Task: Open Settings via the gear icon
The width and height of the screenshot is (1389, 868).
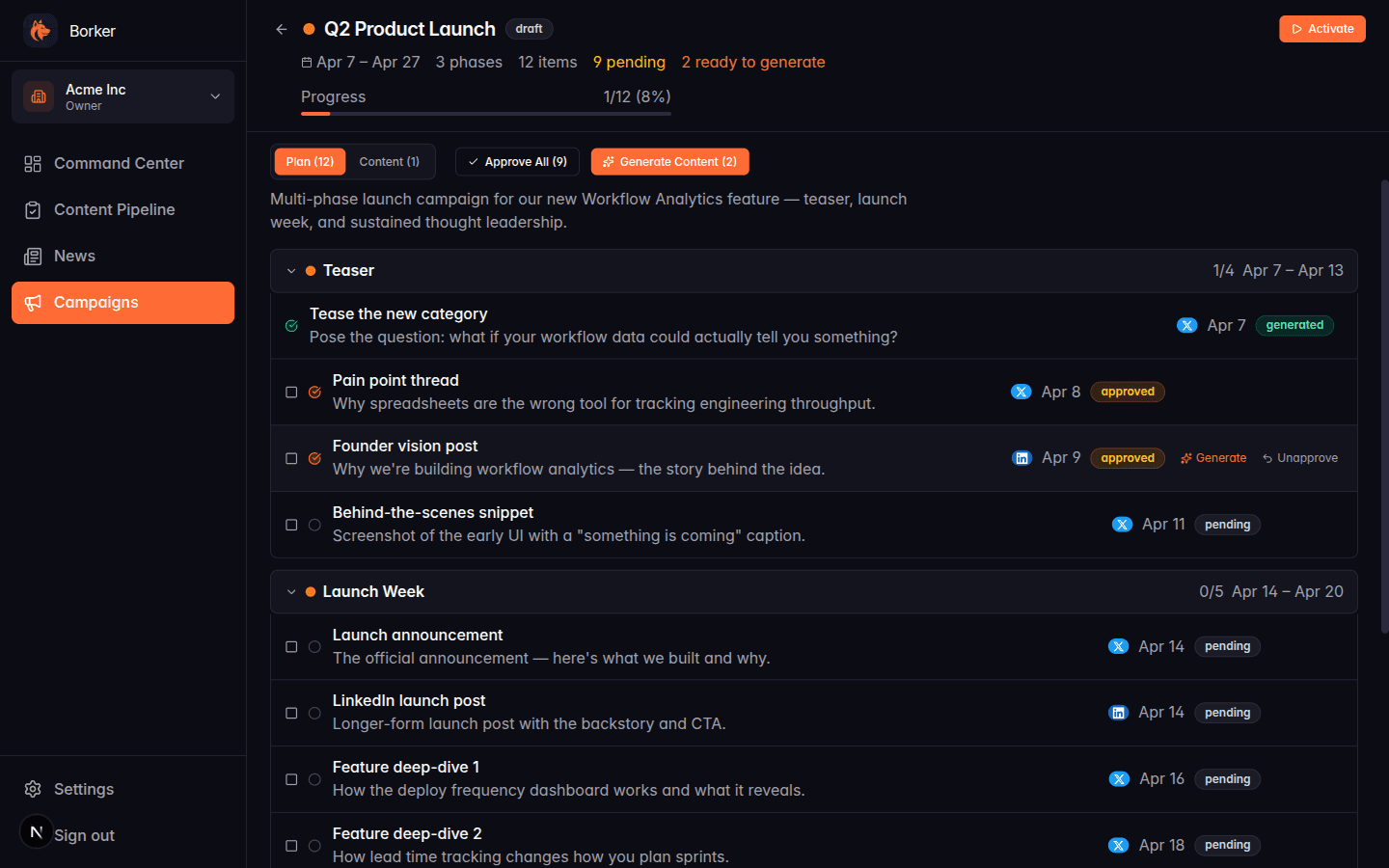Action: pos(31,789)
